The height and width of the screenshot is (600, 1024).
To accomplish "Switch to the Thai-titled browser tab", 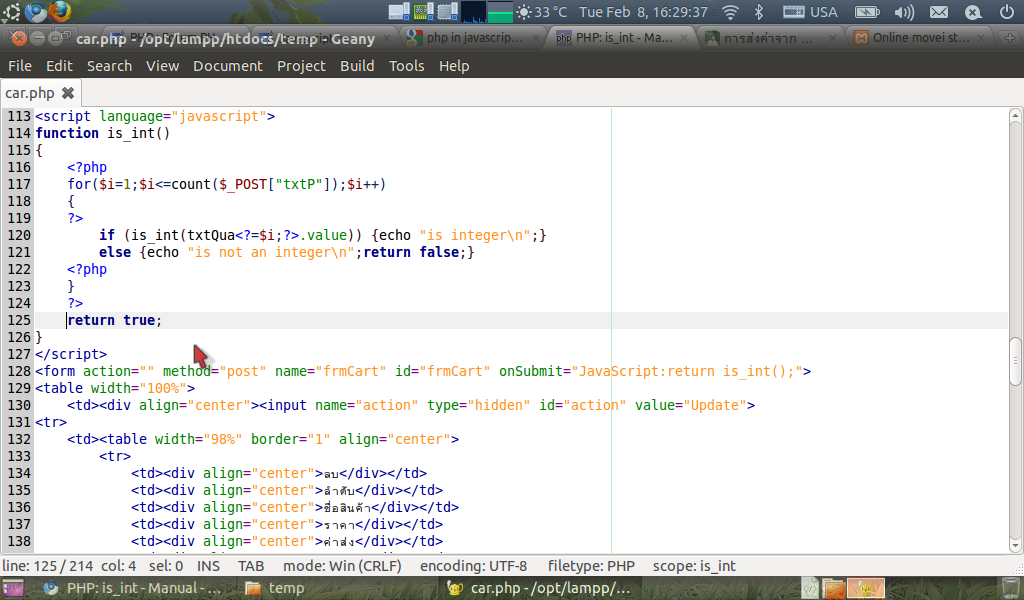I will pos(771,38).
